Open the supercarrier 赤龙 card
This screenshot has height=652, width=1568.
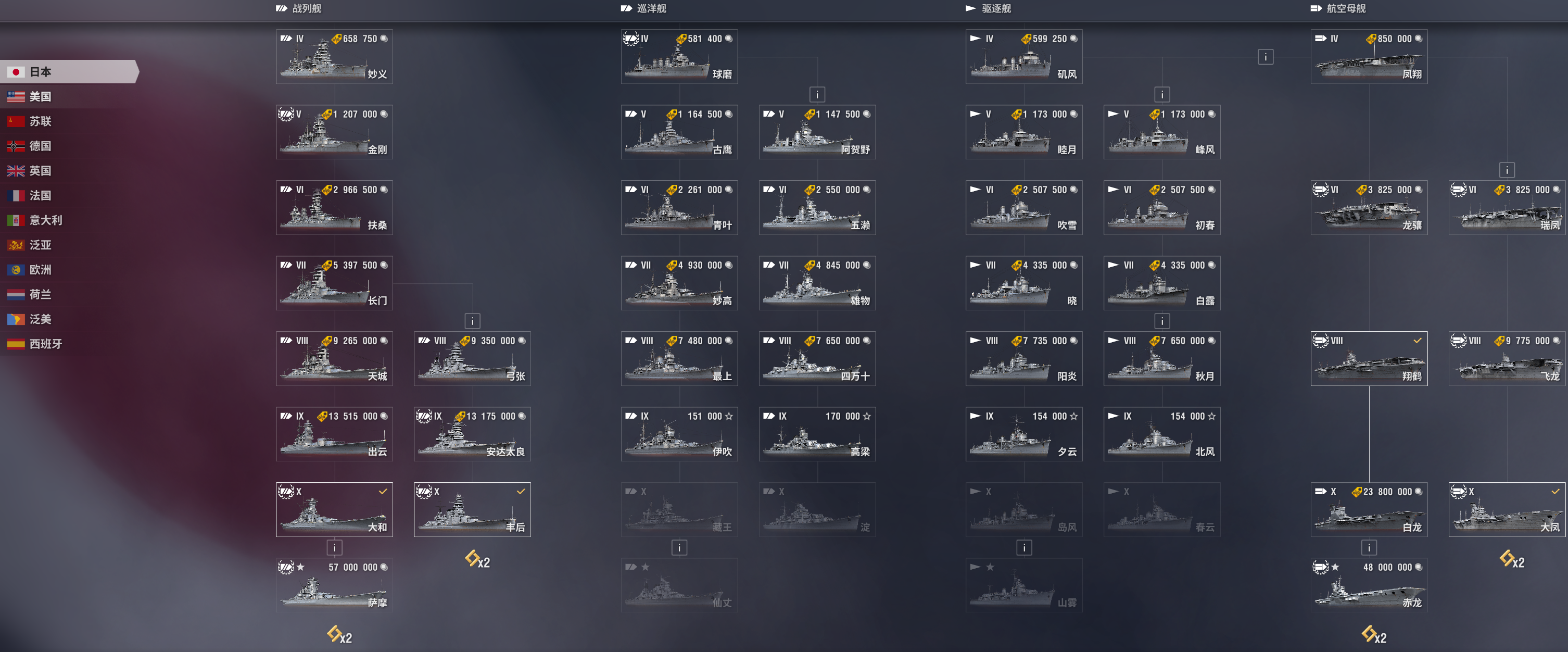1369,585
